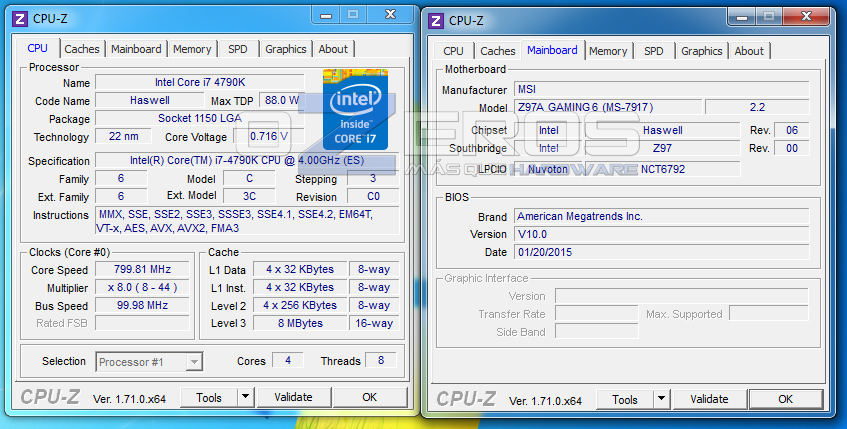The image size is (847, 429).
Task: Click the BIOS Version V10.0 field
Action: 662,234
